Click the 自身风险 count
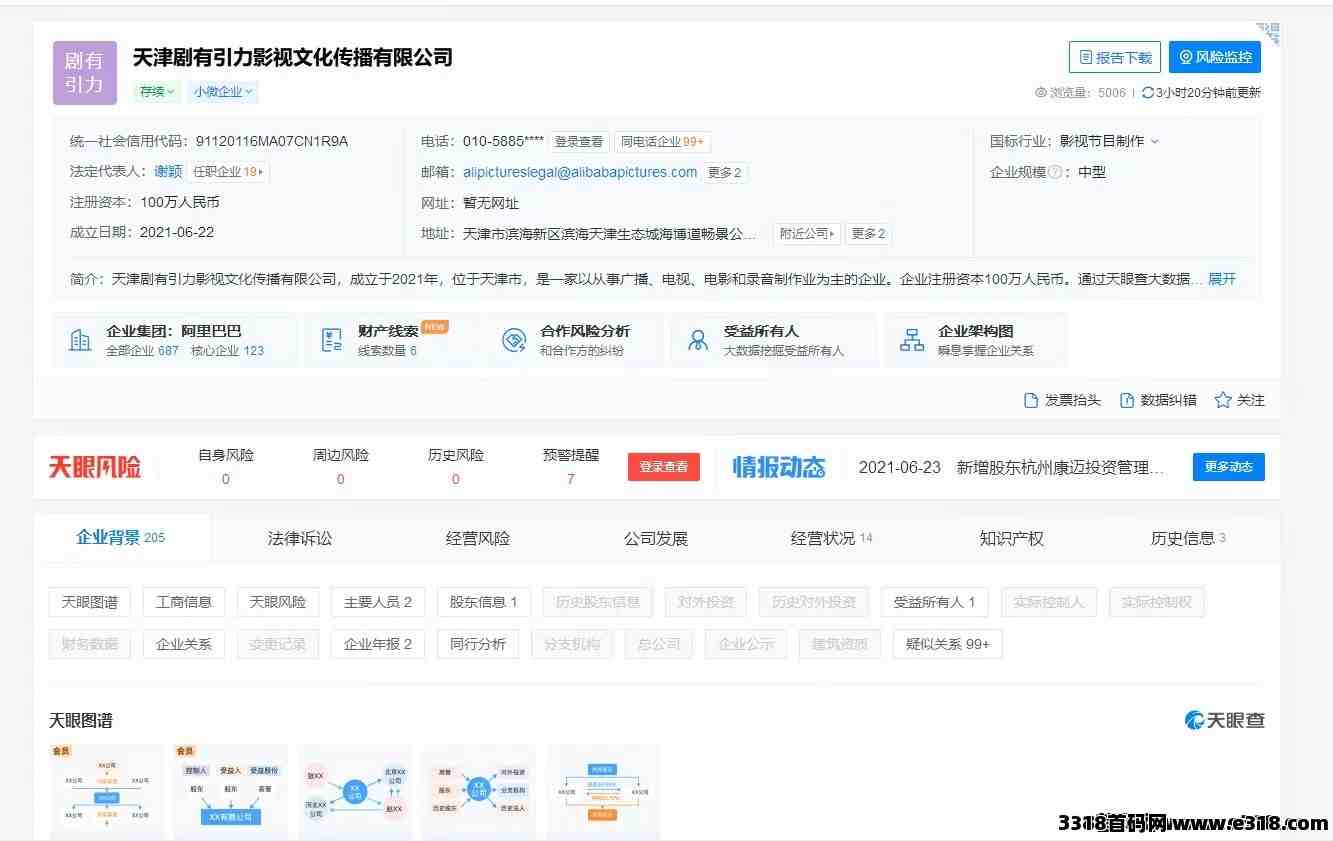Image resolution: width=1333 pixels, height=841 pixels. point(226,479)
